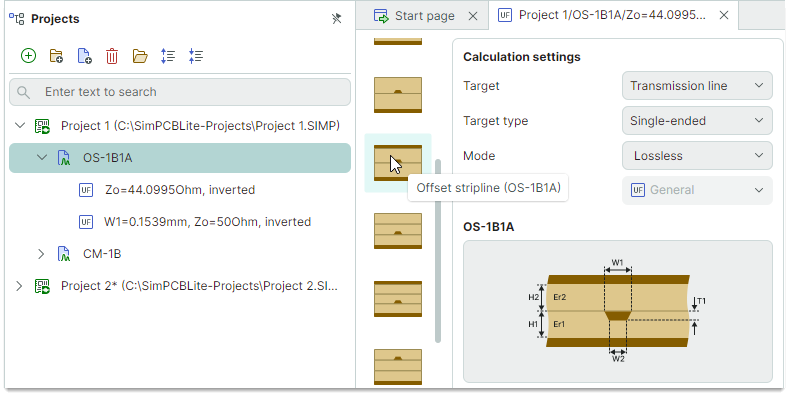Viewport: 790px width, 397px height.
Task: Click the expand all tree icon
Action: click(168, 56)
